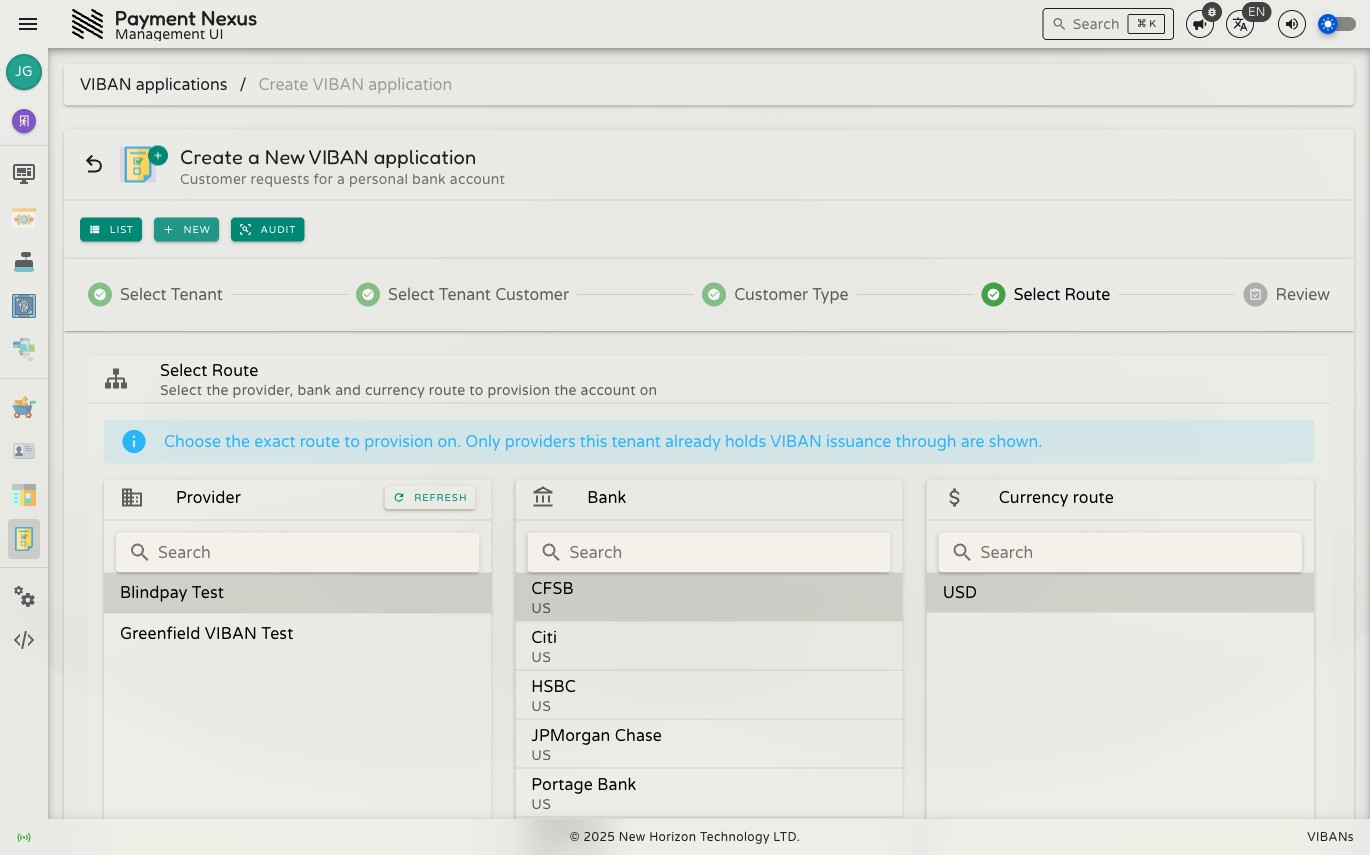The height and width of the screenshot is (855, 1370).
Task: Focus the Currency route search field
Action: pyautogui.click(x=1120, y=552)
